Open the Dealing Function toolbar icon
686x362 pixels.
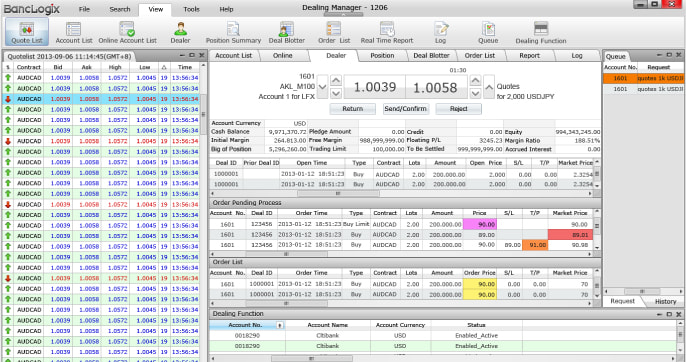(541, 32)
